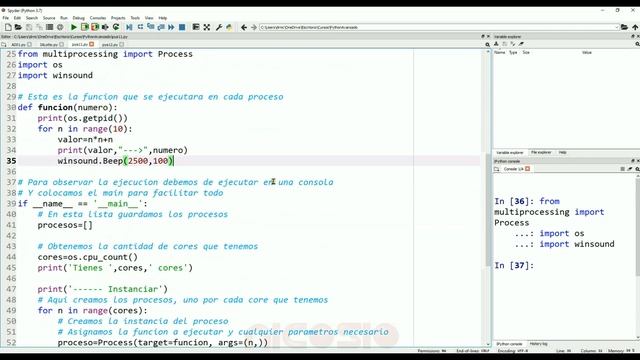Switch to Variable explorer tab
This screenshot has width=640, height=360.
pyautogui.click(x=509, y=152)
